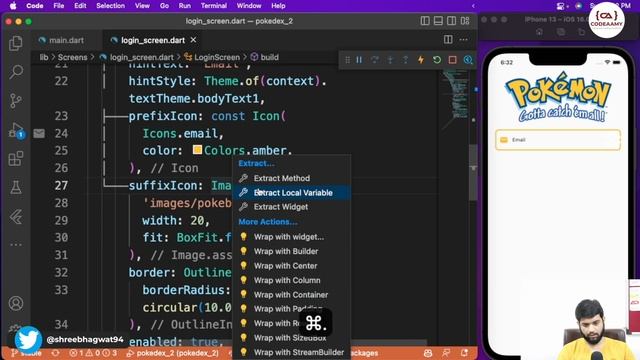Open the File menu
The width and height of the screenshot is (640, 360).
tap(58, 6)
